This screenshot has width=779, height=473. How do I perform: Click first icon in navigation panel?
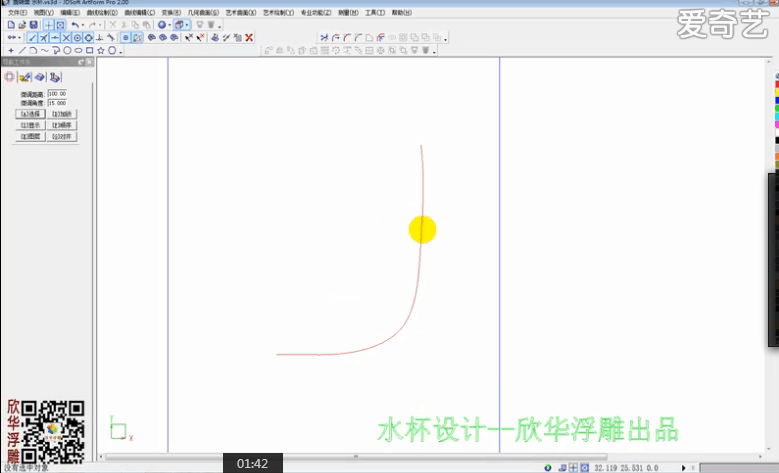click(9, 77)
